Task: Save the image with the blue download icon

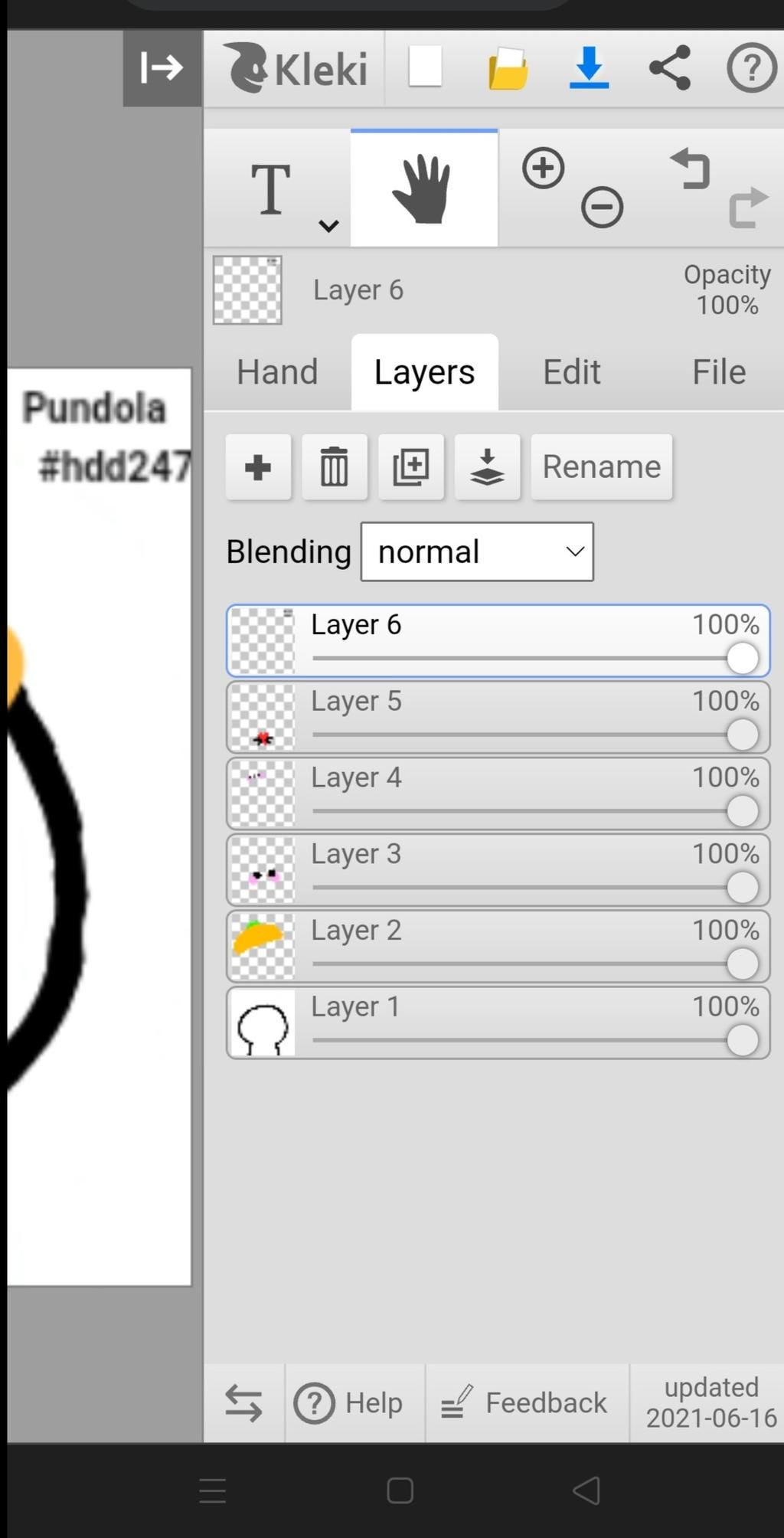Action: coord(589,67)
